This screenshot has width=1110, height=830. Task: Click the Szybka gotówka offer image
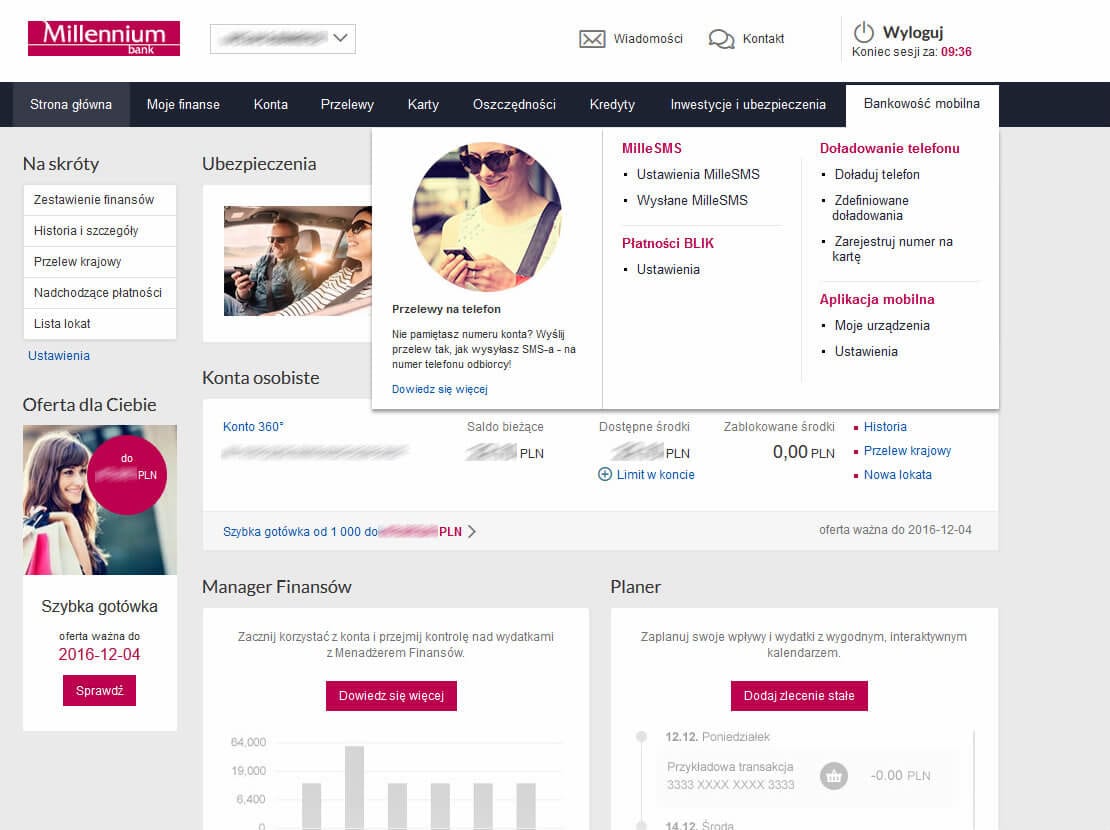tap(100, 500)
